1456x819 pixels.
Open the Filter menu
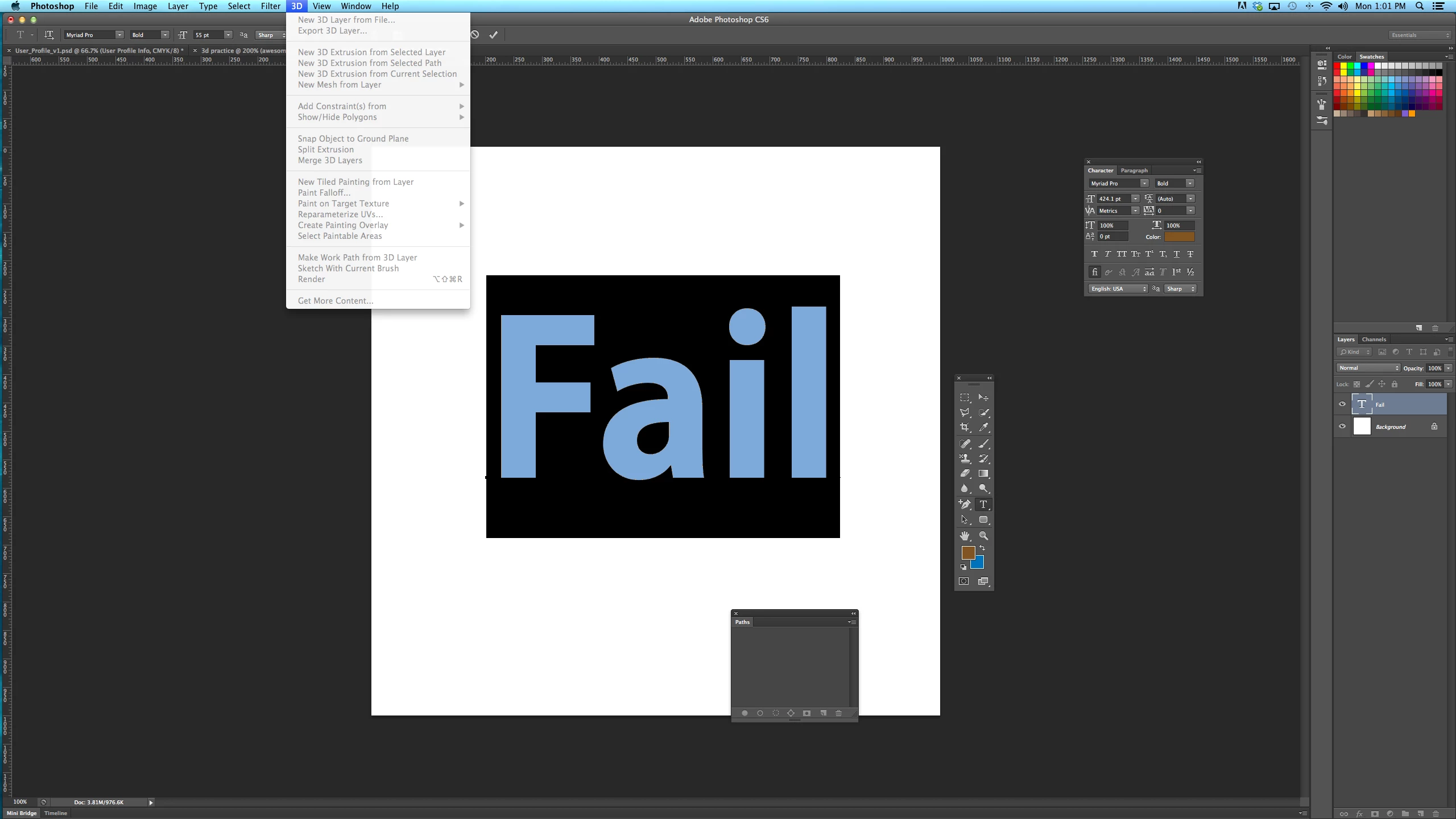(270, 6)
